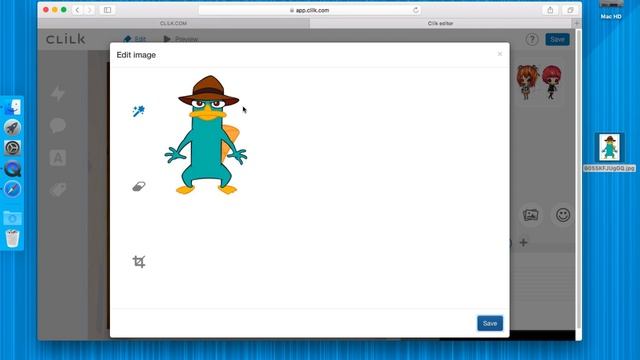Open the folder icon in the Dock
The image size is (640, 360).
pyautogui.click(x=12, y=218)
